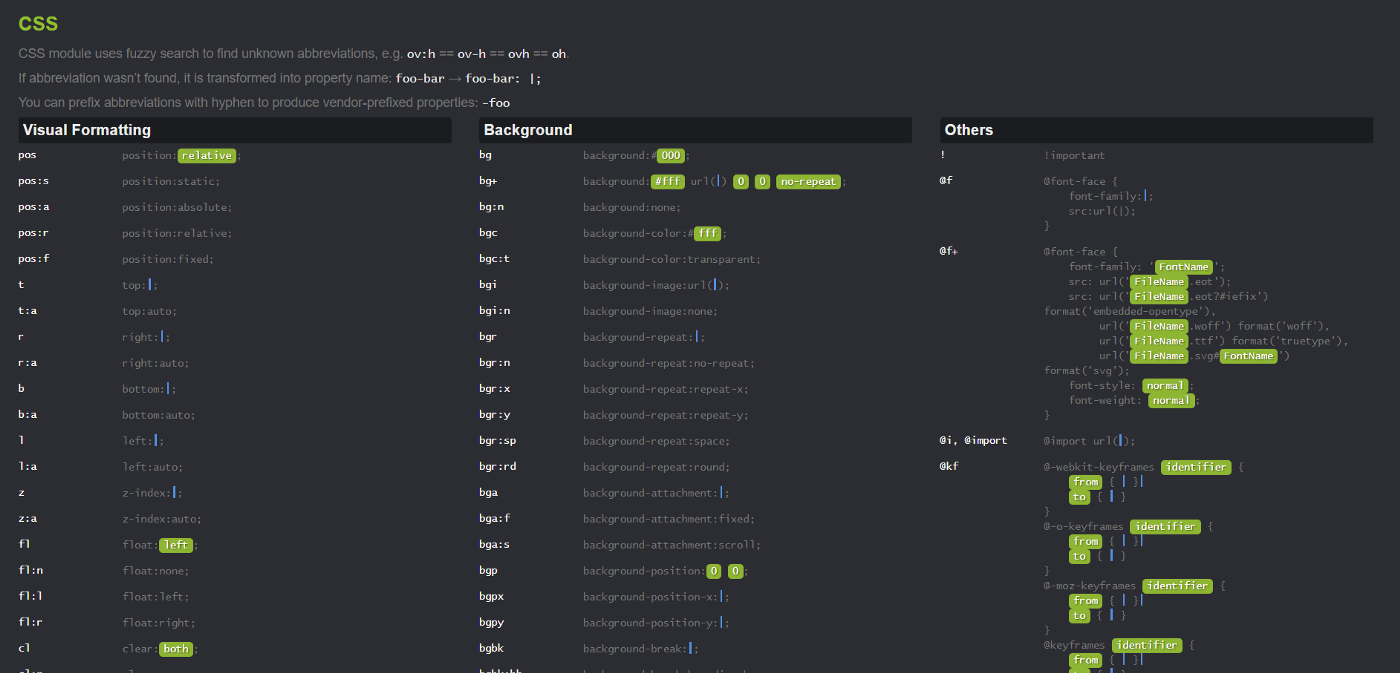Viewport: 1400px width, 673px height.
Task: Collapse the Others section header
Action: click(x=969, y=130)
